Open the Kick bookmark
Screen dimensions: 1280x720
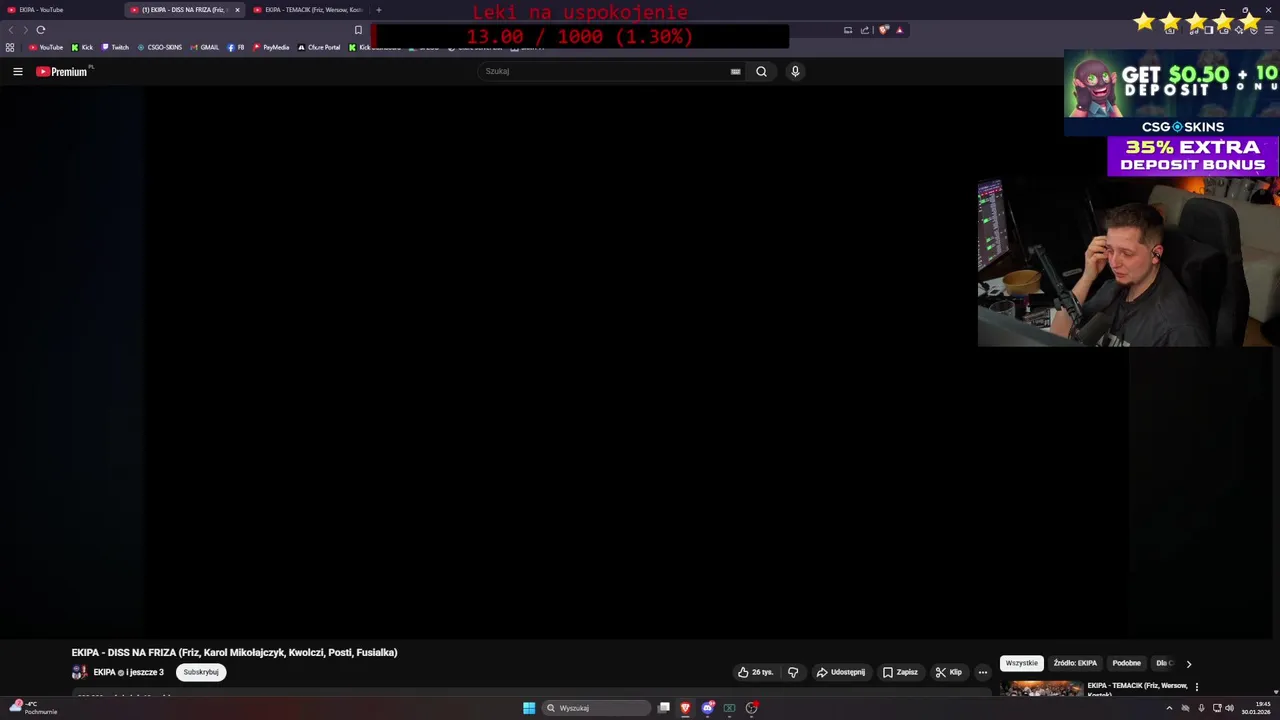[x=82, y=47]
